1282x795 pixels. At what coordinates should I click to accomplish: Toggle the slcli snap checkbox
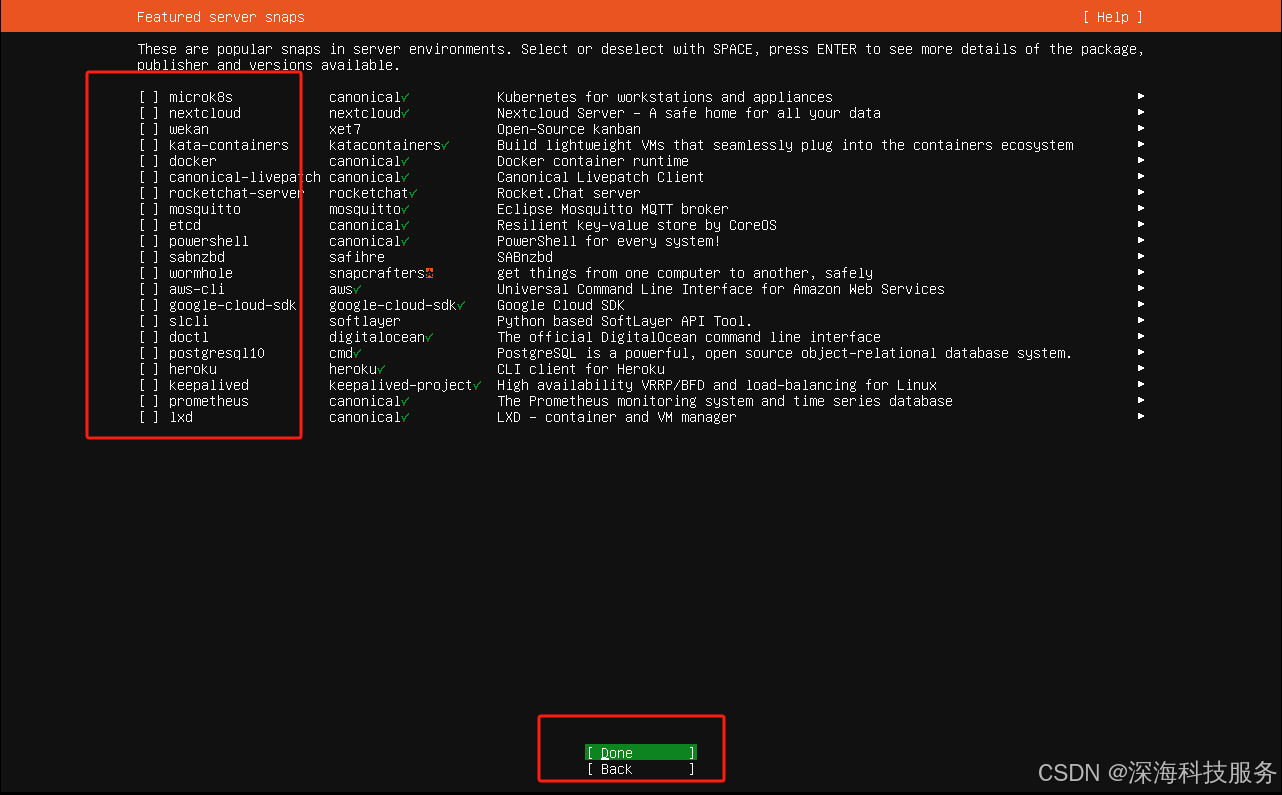[149, 321]
